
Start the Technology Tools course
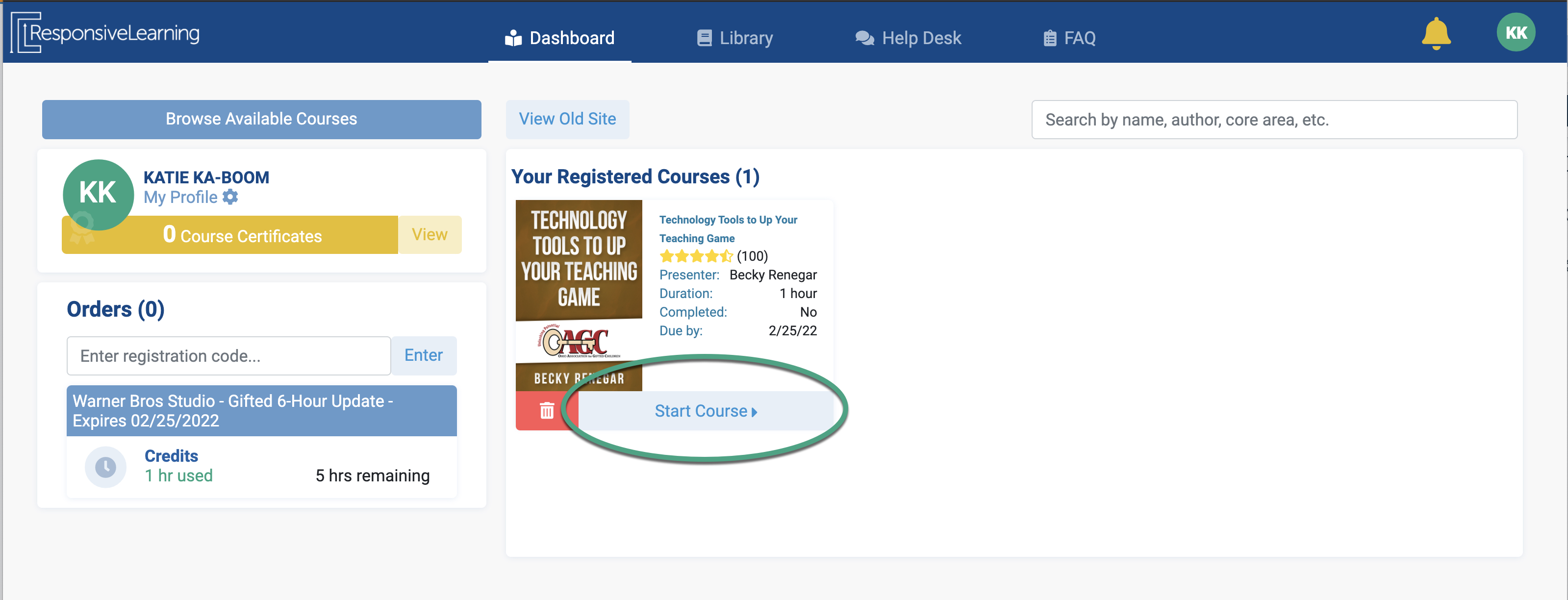pos(705,411)
